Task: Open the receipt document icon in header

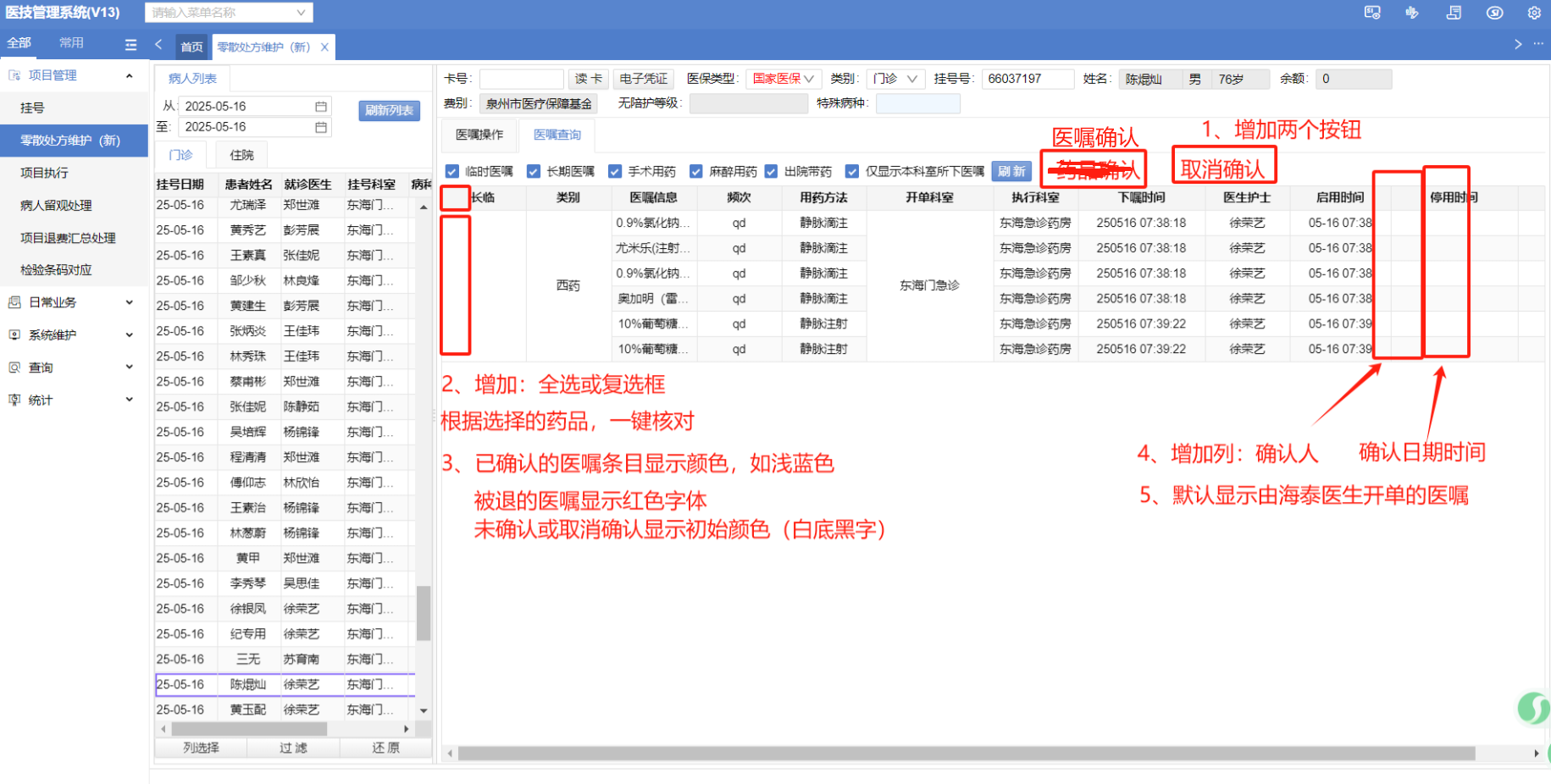Action: pyautogui.click(x=1454, y=13)
